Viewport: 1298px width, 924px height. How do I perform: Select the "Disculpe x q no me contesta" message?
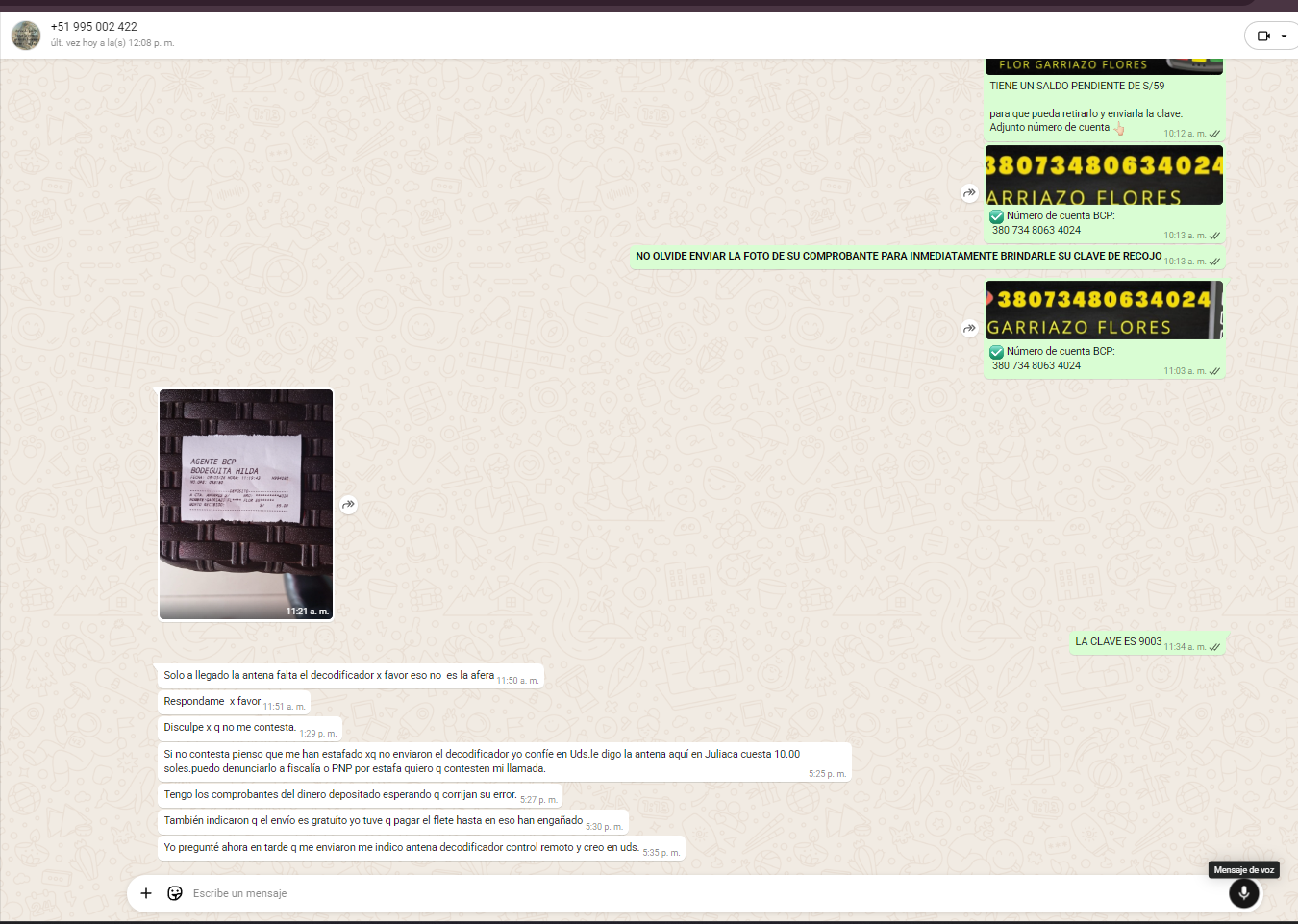point(230,728)
